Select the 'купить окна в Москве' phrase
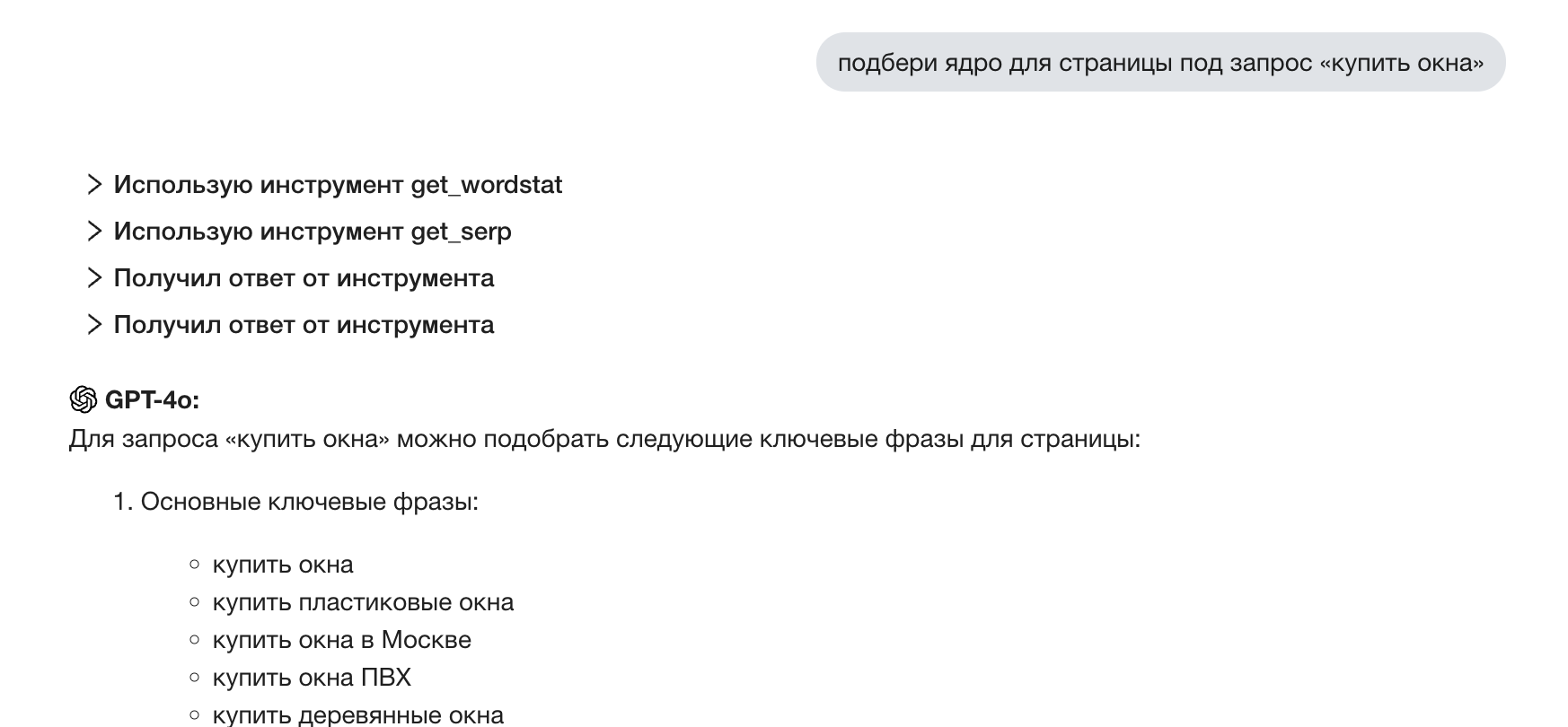Image resolution: width=1568 pixels, height=727 pixels. point(341,640)
